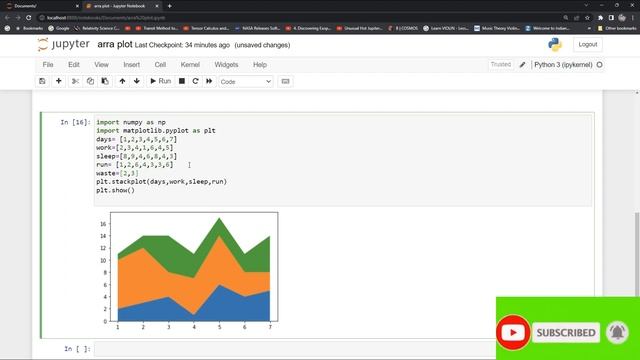
Task: Insert a cell below with the plus icon
Action: tap(58, 81)
